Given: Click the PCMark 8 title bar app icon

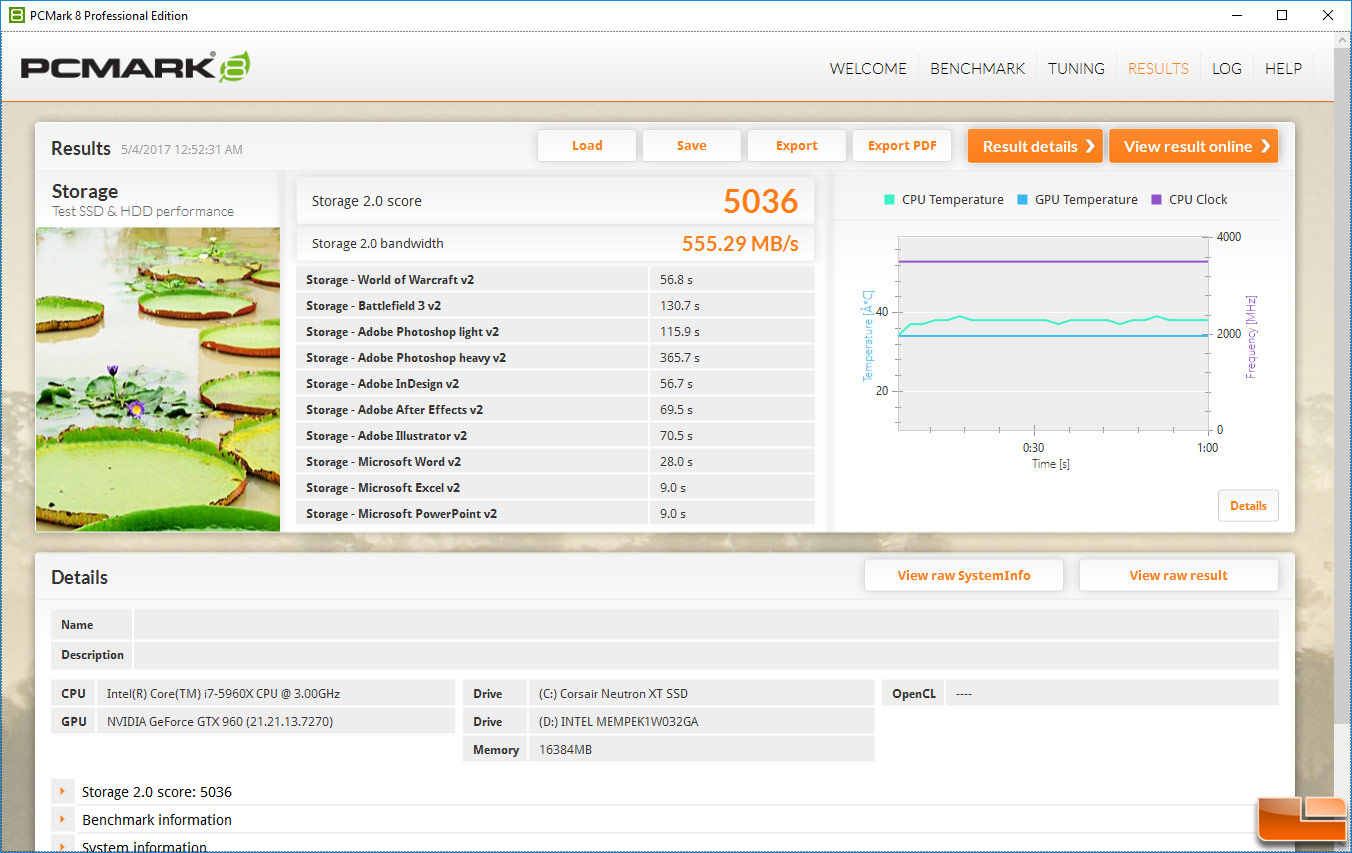Looking at the screenshot, I should pyautogui.click(x=17, y=15).
